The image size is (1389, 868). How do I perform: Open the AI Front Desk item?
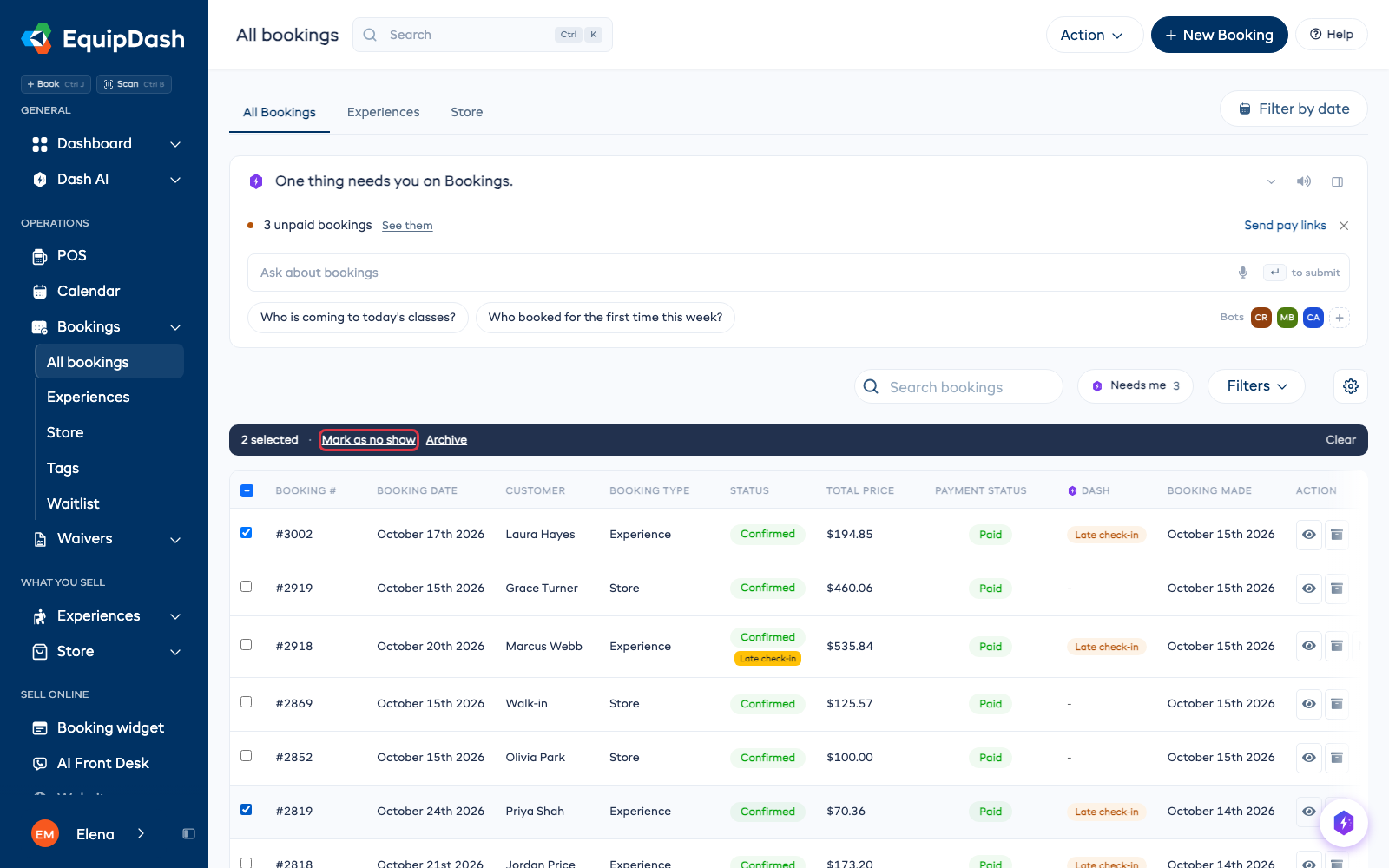(104, 764)
